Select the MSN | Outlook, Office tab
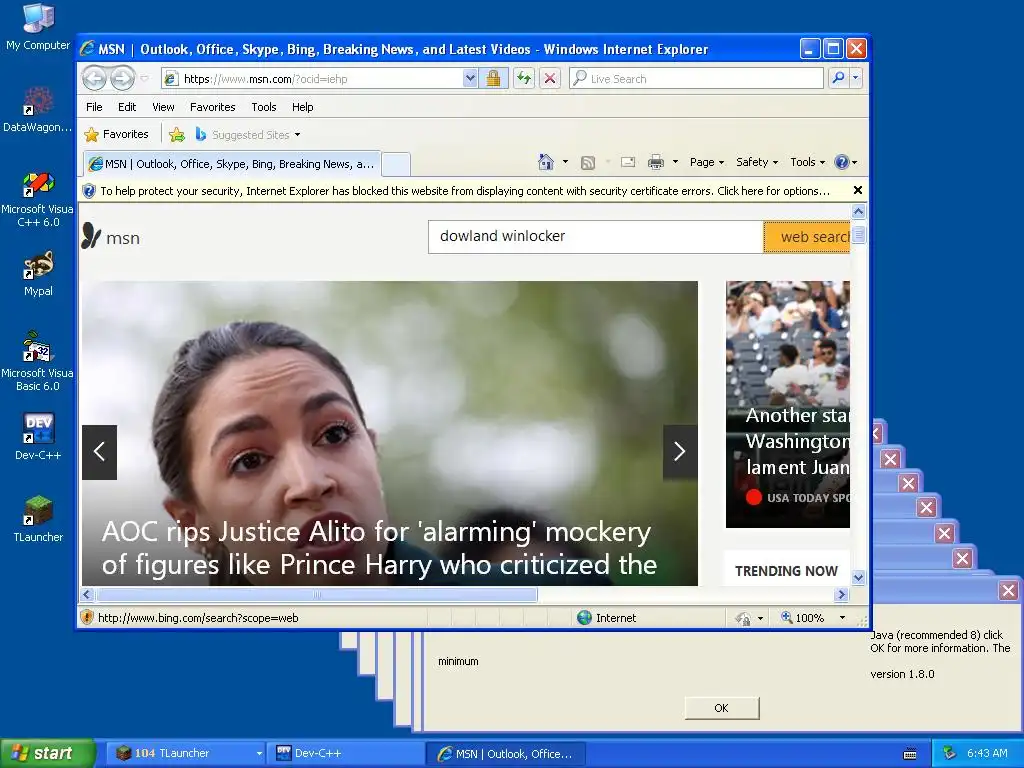1024x768 pixels. 232,164
